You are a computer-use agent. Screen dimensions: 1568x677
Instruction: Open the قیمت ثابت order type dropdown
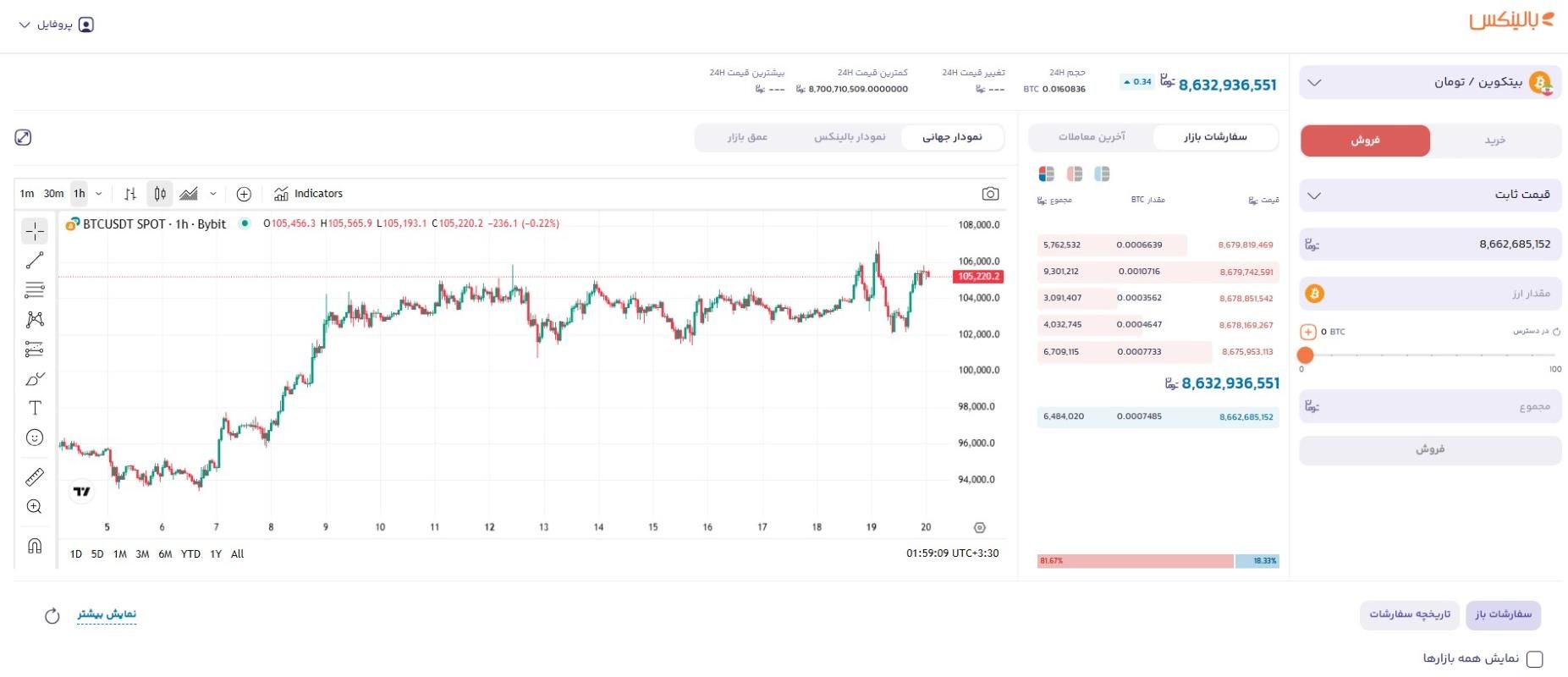pyautogui.click(x=1430, y=195)
